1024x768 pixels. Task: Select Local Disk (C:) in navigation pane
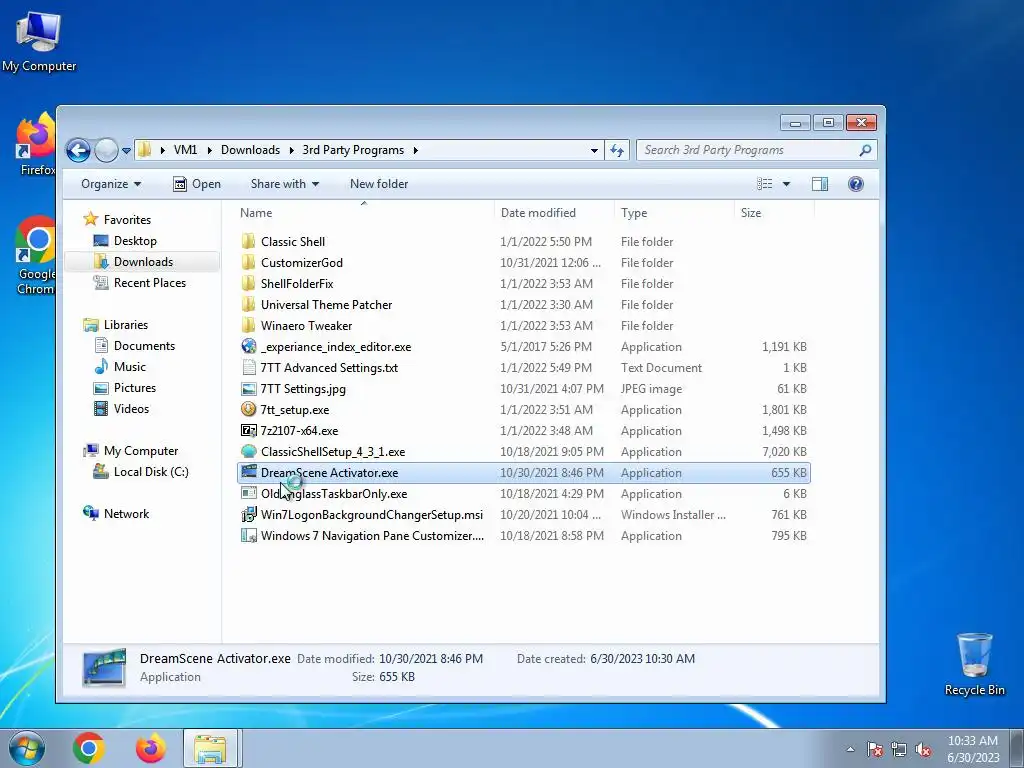click(151, 472)
